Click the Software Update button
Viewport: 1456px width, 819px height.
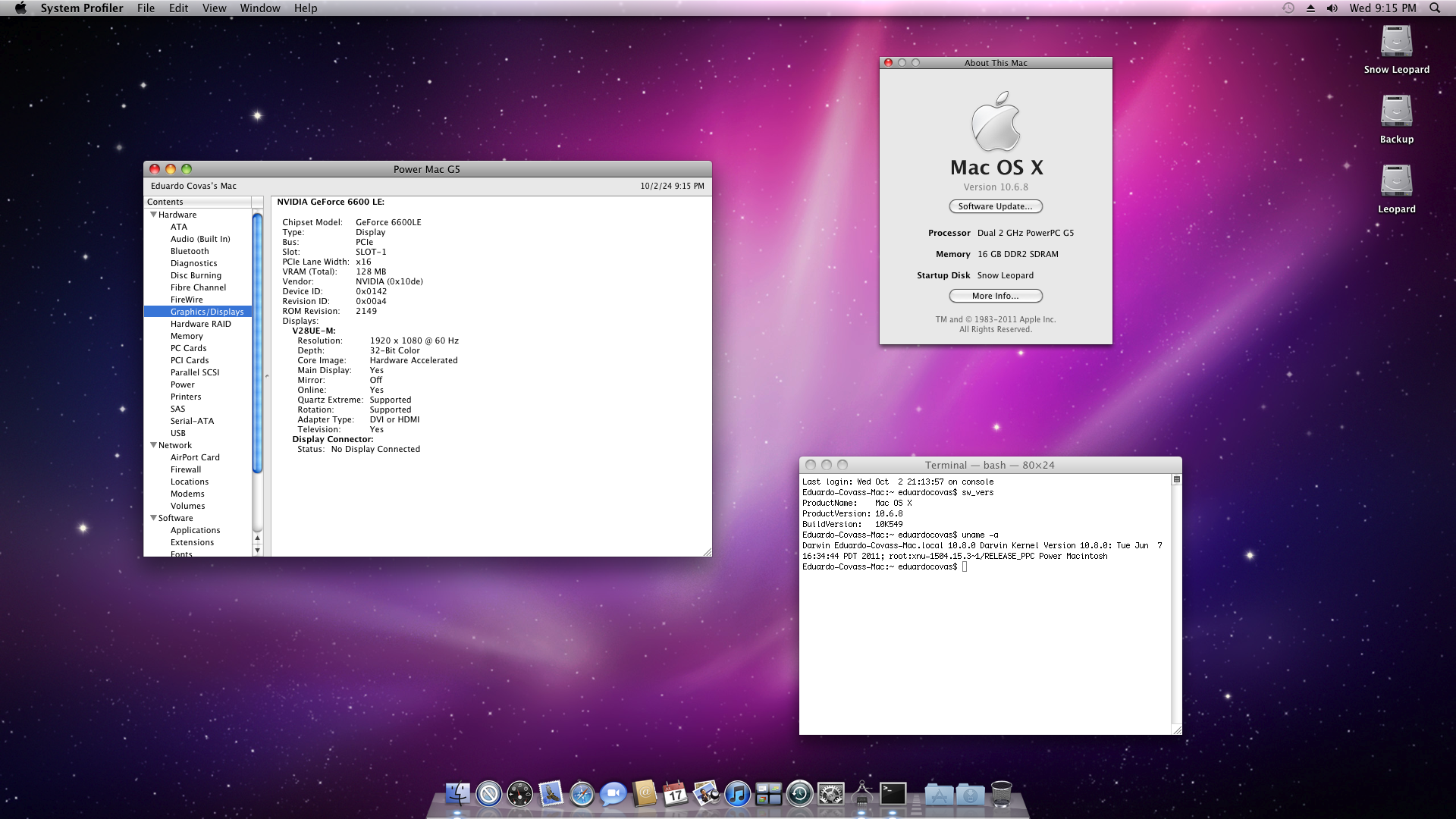coord(995,206)
